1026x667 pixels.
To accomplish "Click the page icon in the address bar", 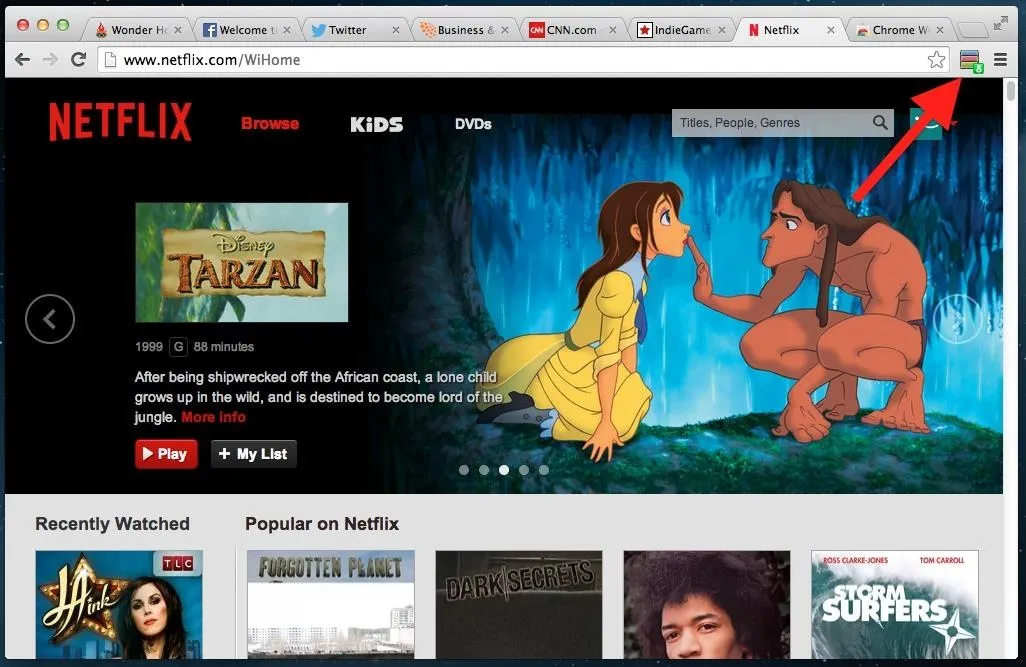I will point(111,60).
